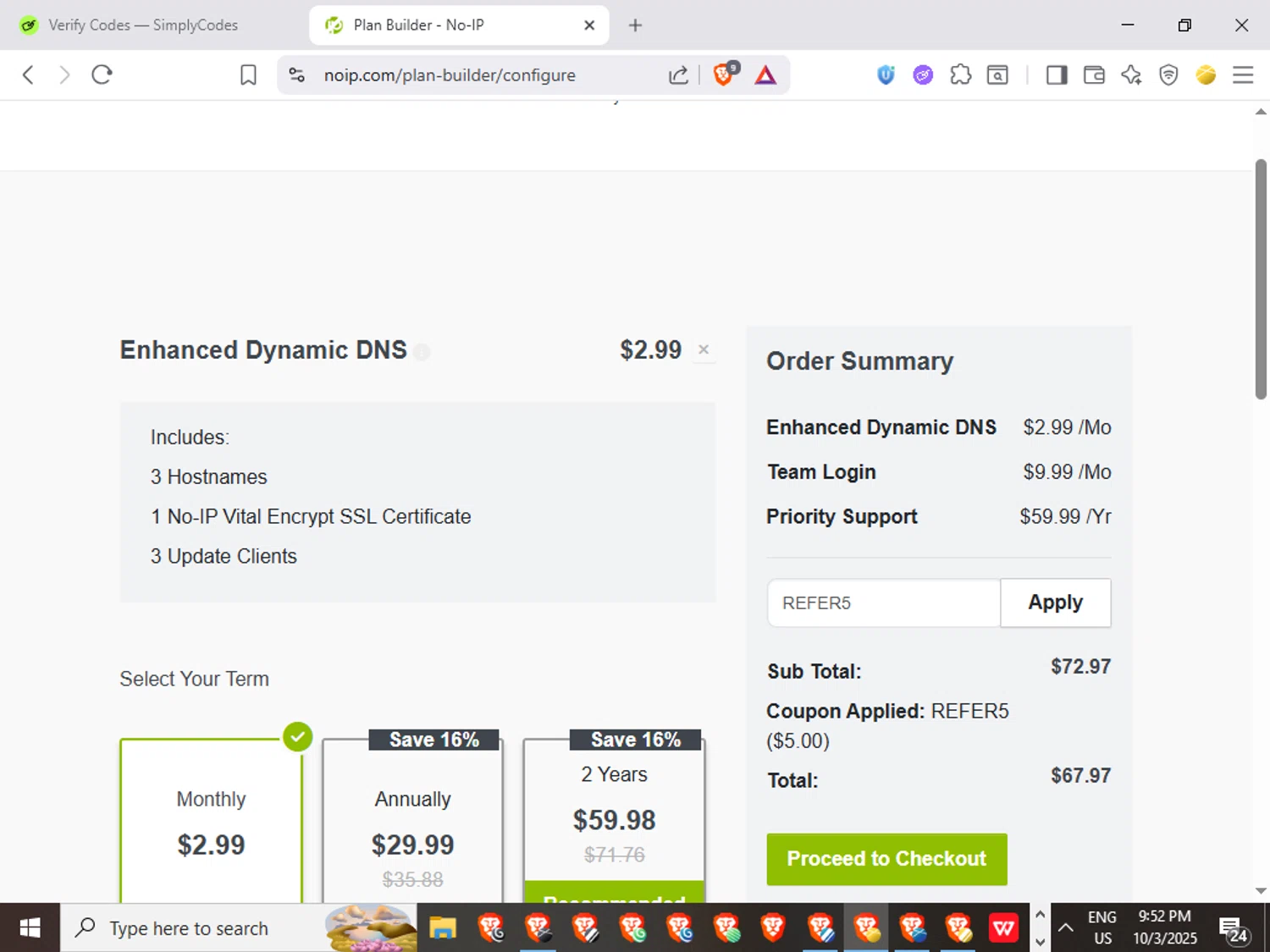1270x952 pixels.
Task: Open the Brave Shields lion icon
Action: click(724, 74)
